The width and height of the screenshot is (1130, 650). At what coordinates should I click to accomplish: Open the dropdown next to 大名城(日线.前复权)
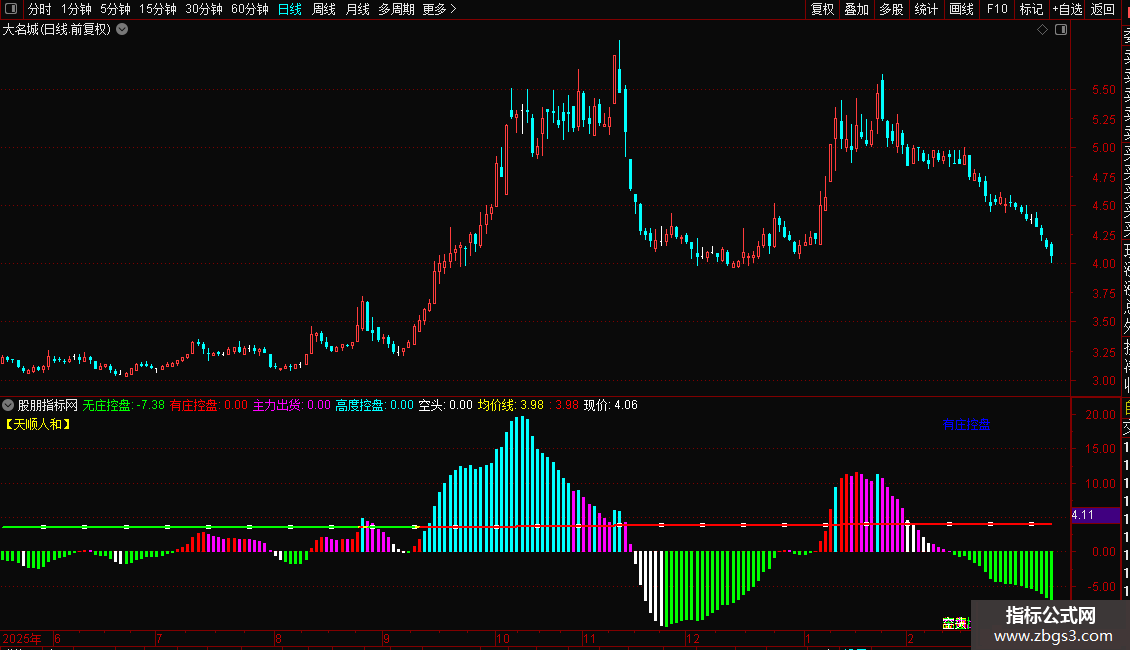123,30
